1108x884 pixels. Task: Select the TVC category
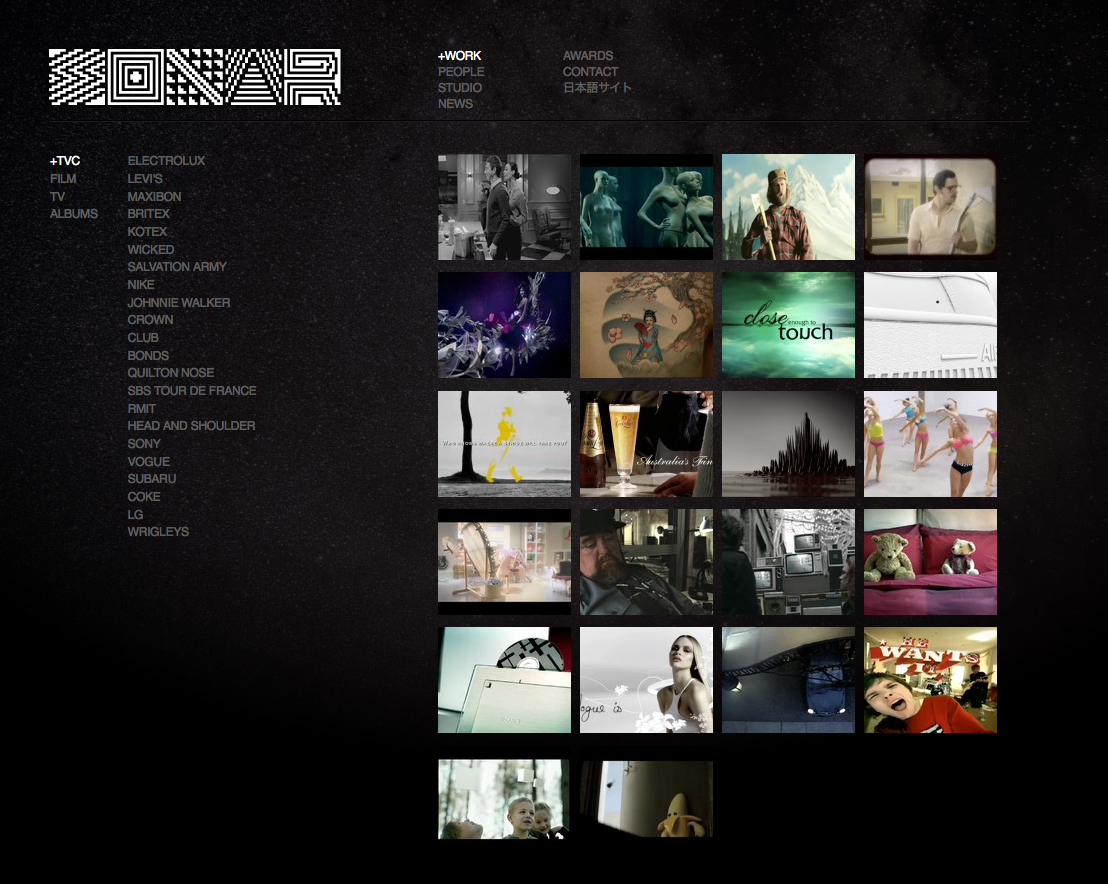click(65, 161)
